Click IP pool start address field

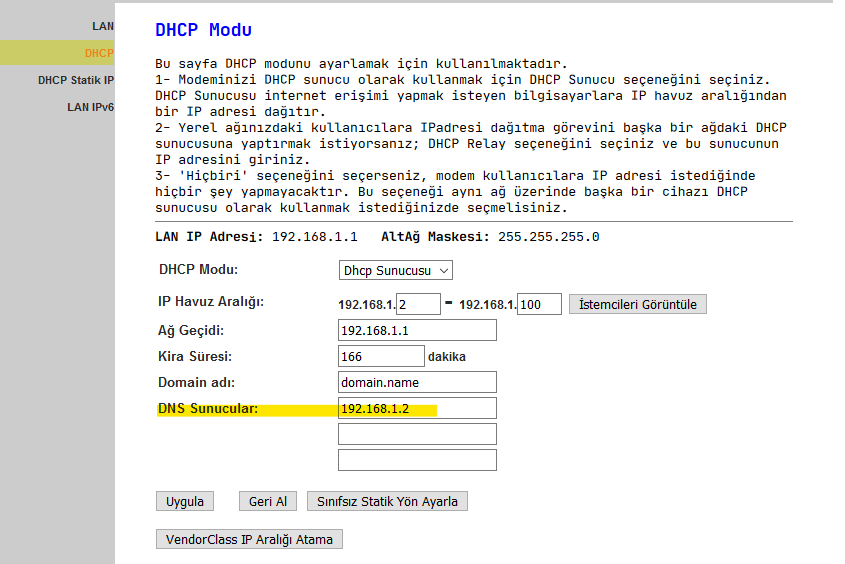tap(418, 304)
